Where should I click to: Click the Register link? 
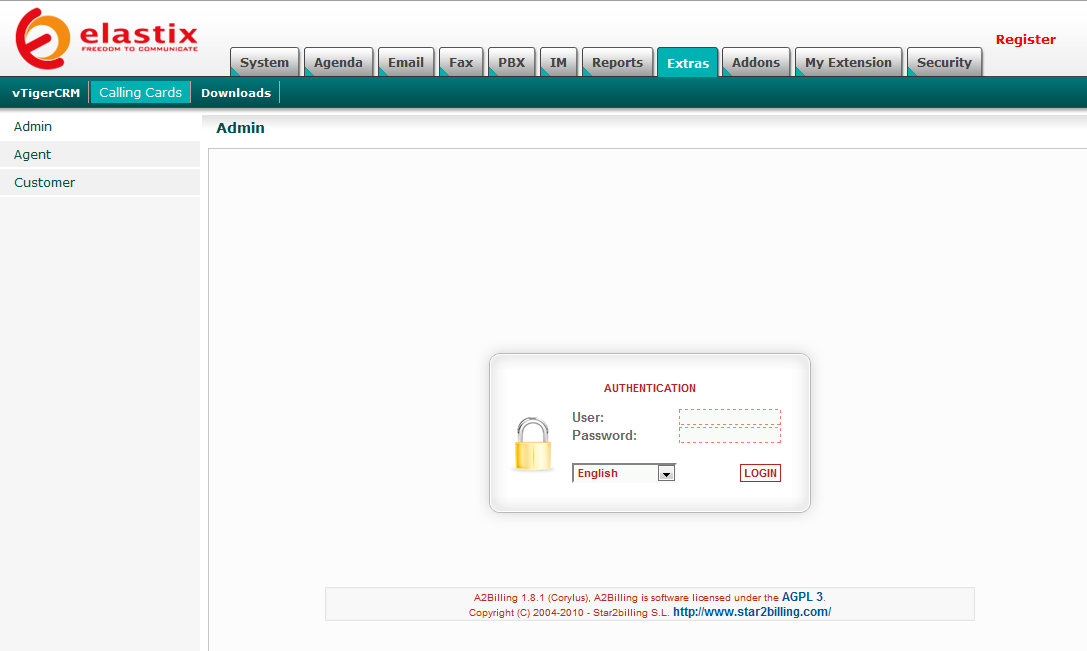click(x=1025, y=40)
